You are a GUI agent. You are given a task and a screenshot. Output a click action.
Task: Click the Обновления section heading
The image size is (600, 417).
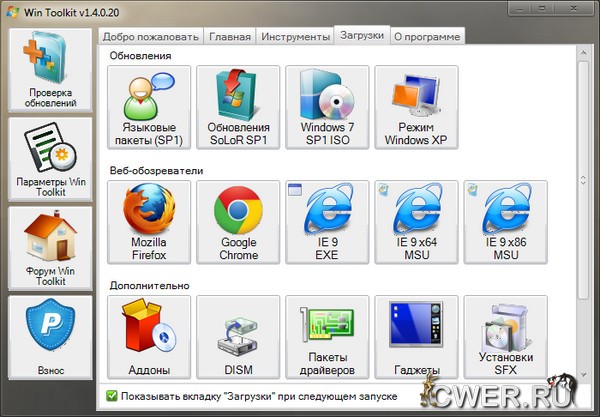140,56
